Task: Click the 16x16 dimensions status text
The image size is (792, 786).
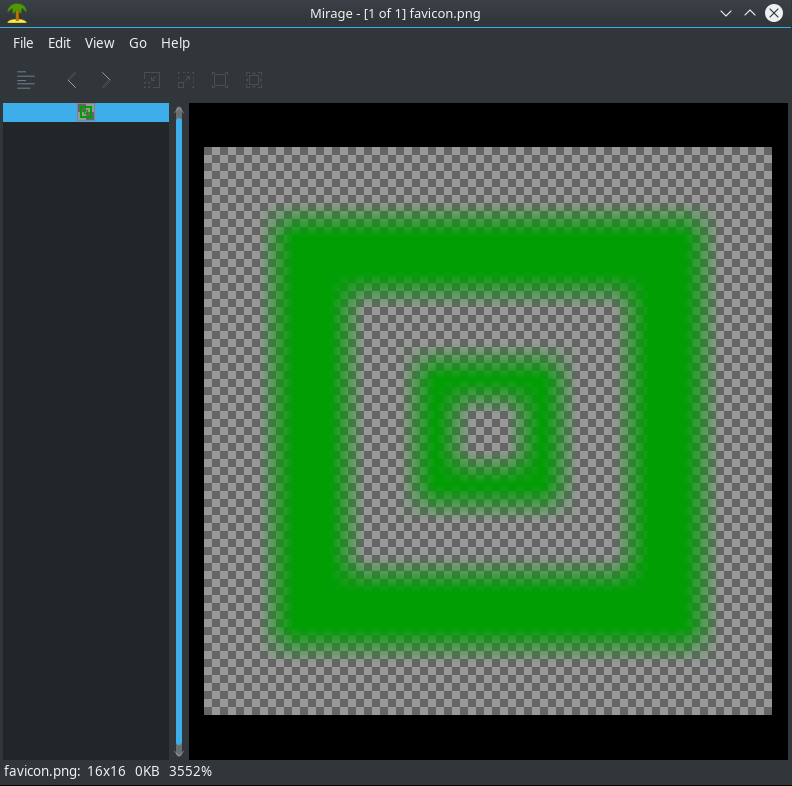Action: 106,771
